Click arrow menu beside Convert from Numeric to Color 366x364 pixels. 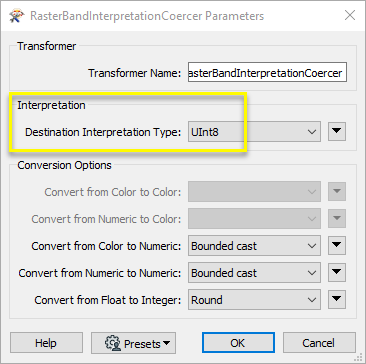pyautogui.click(x=337, y=219)
